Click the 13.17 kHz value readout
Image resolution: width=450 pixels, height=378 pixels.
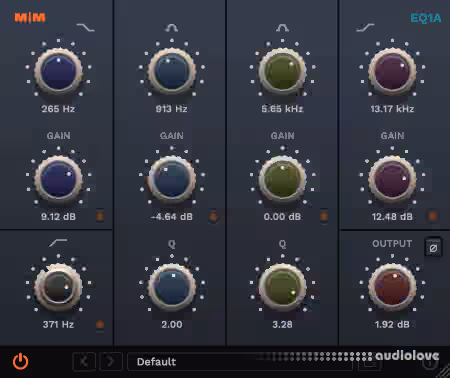point(392,109)
